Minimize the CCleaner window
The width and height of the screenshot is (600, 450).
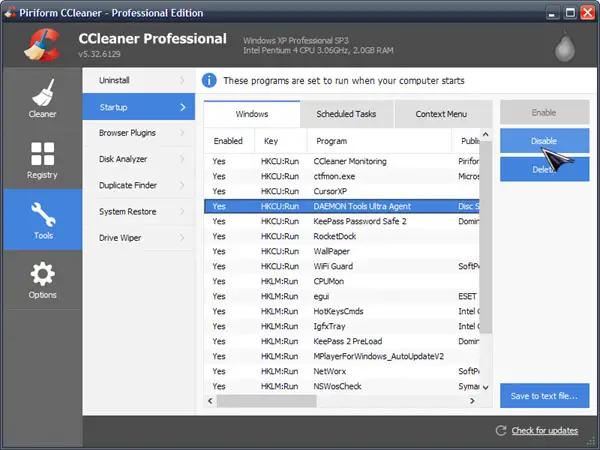point(551,13)
